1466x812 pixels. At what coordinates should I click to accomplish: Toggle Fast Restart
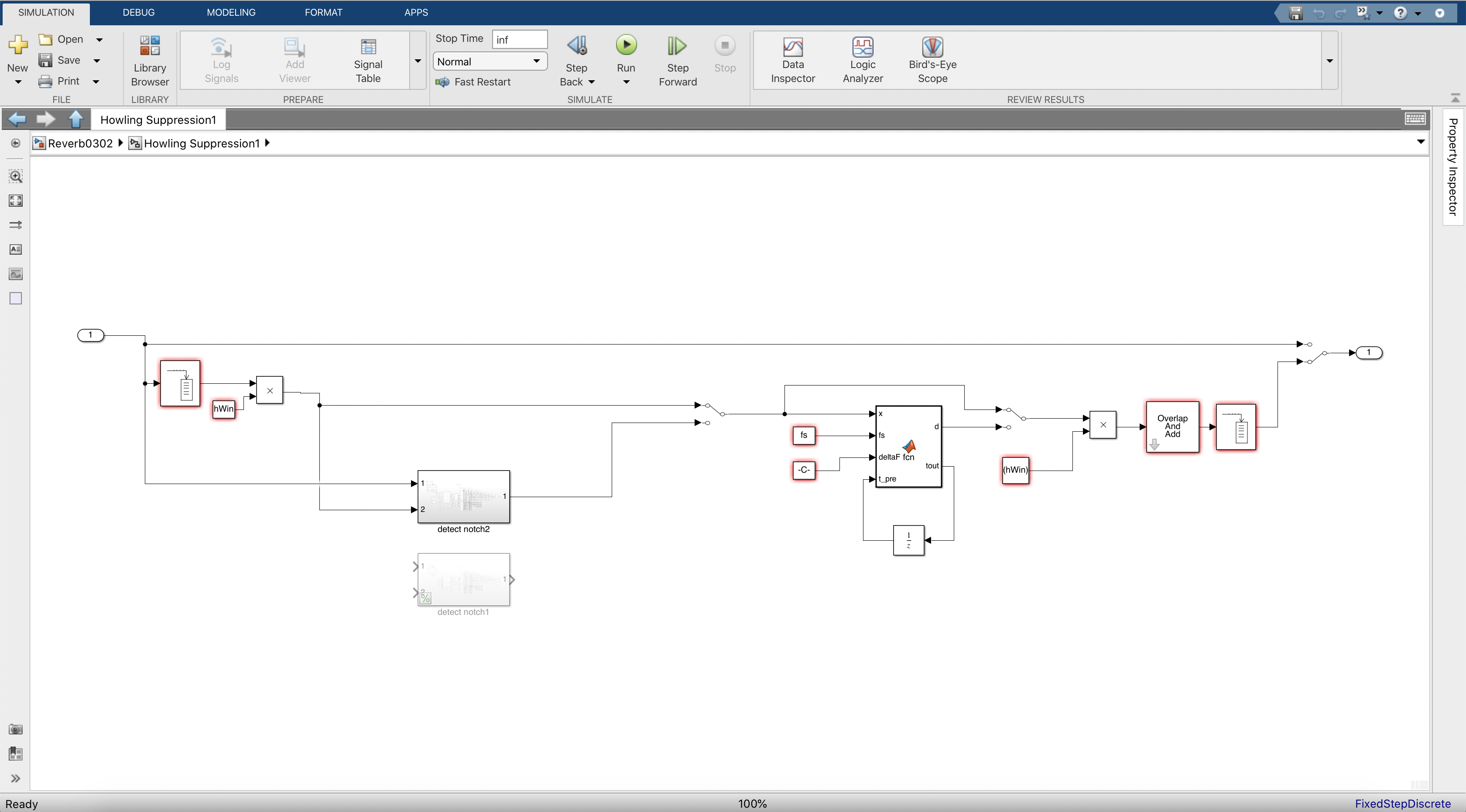tap(473, 82)
